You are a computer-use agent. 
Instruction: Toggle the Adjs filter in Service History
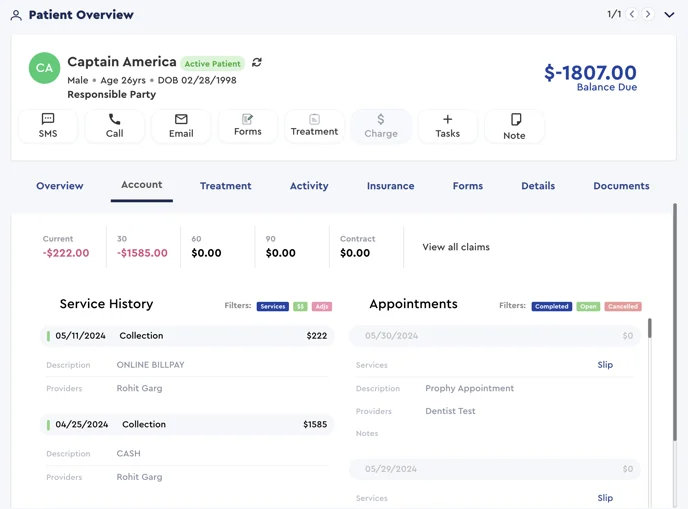coord(322,306)
